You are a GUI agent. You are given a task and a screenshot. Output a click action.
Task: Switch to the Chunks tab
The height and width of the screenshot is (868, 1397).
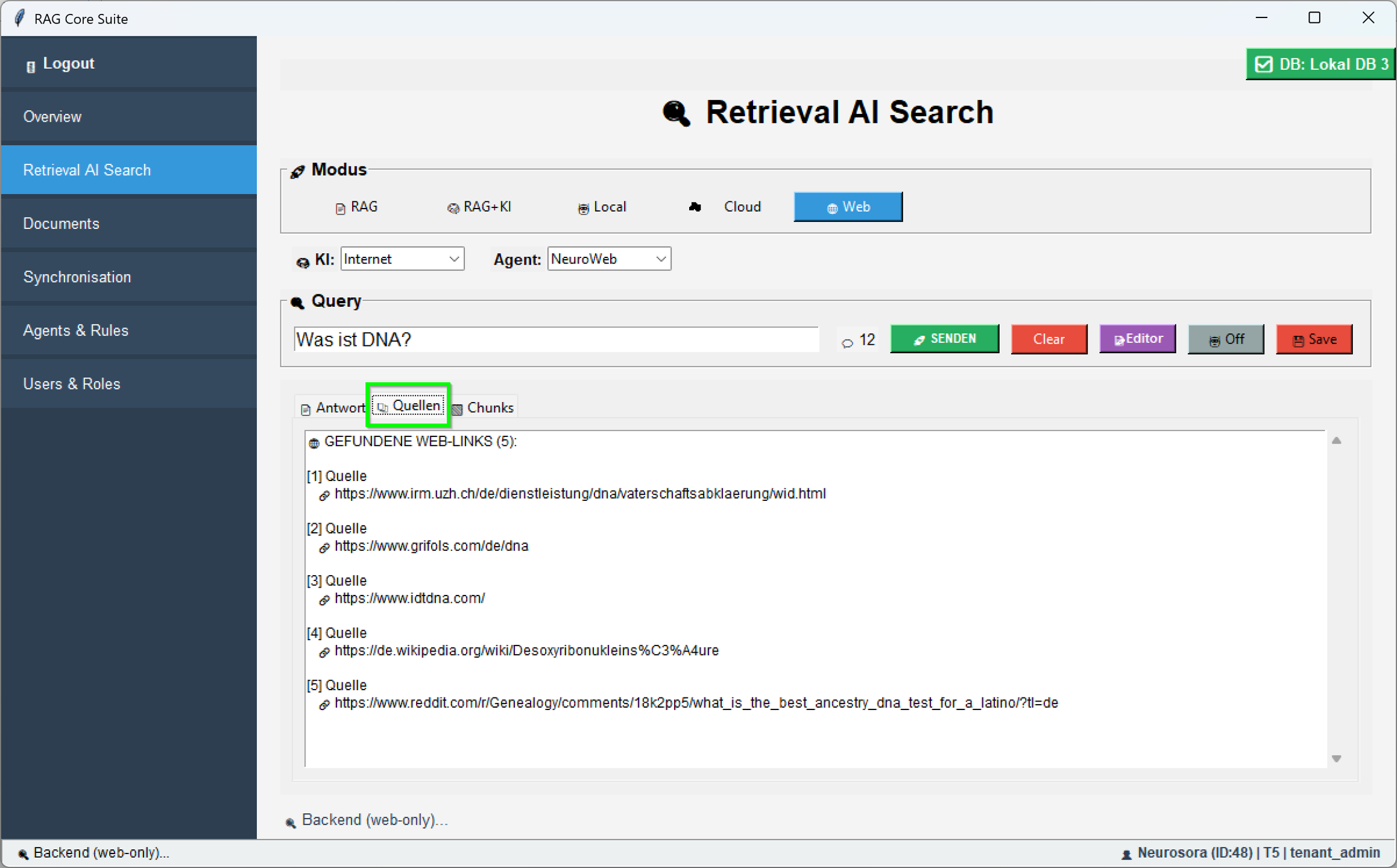484,407
